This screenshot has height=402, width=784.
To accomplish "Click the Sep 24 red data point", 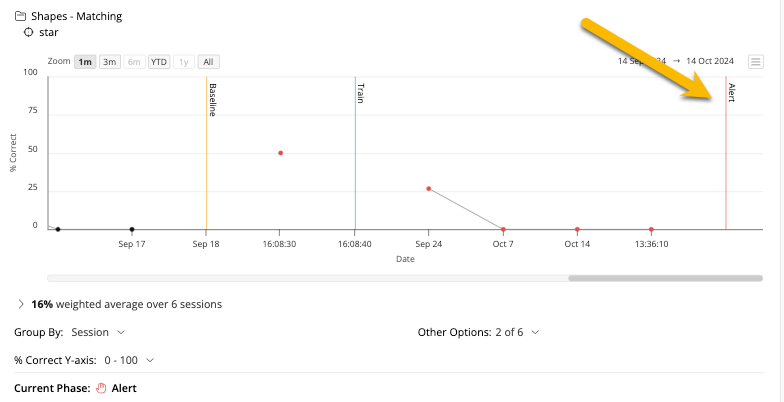I will point(429,188).
